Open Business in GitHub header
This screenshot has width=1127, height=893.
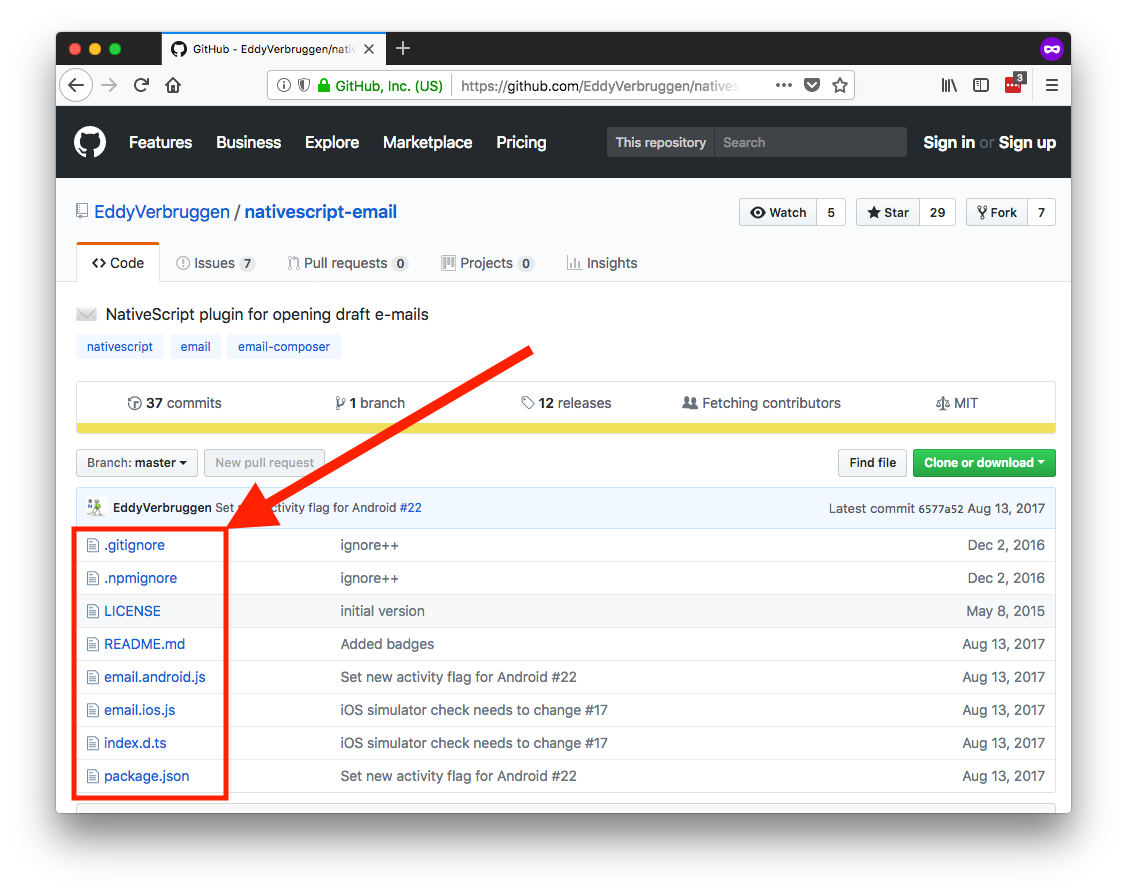coord(249,142)
